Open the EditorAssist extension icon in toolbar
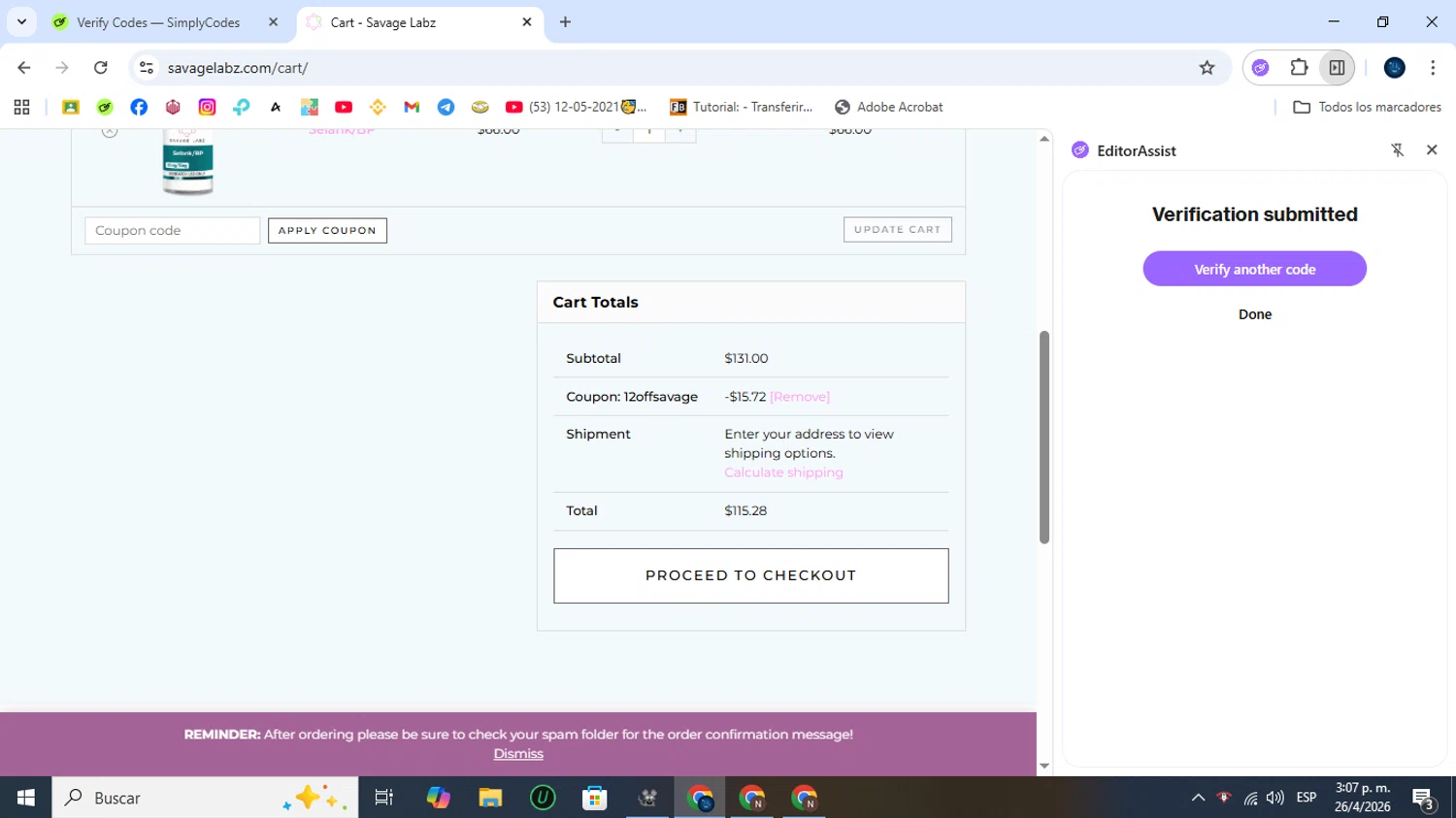The image size is (1456, 818). (x=1260, y=68)
